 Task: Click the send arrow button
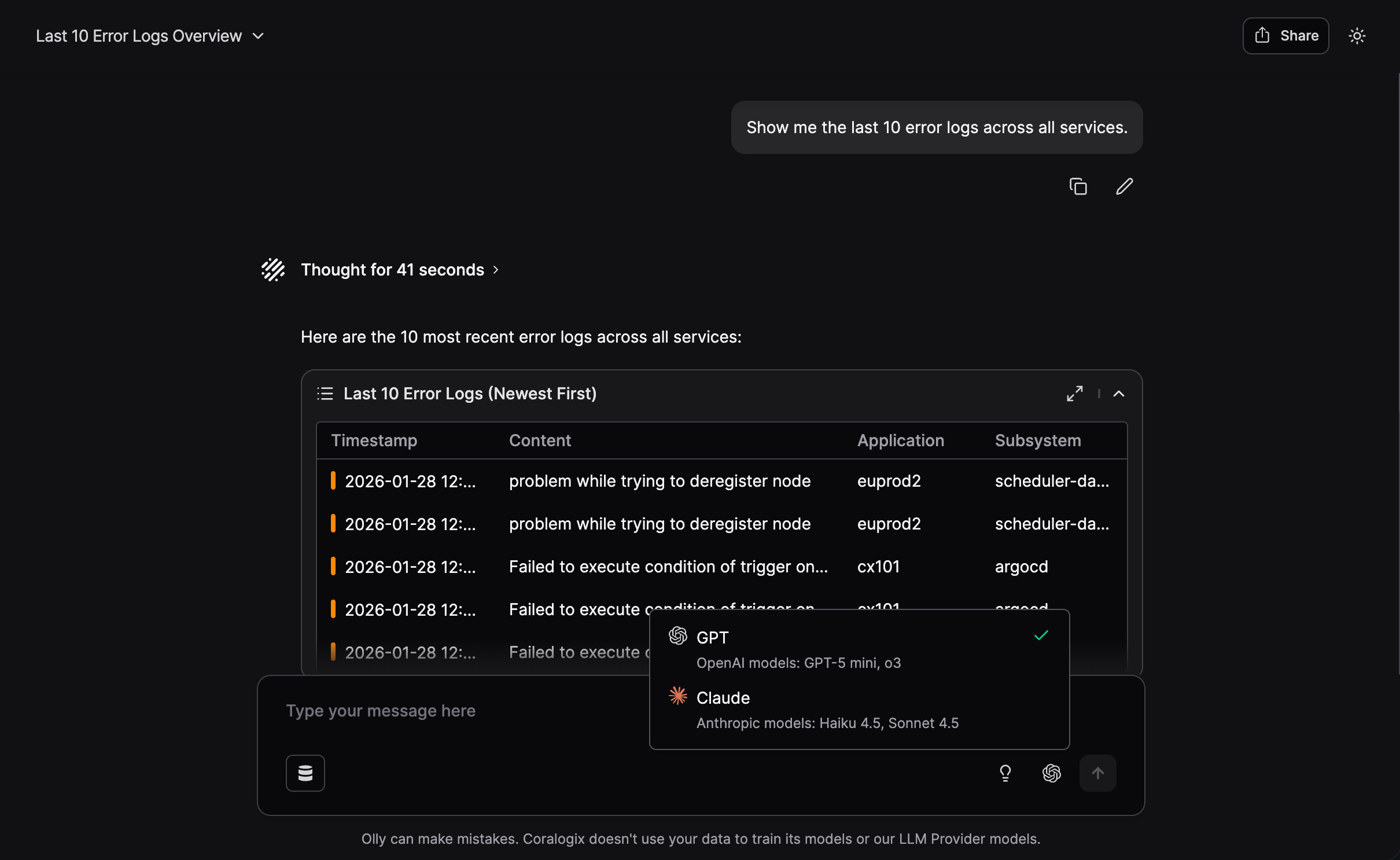pyautogui.click(x=1097, y=773)
